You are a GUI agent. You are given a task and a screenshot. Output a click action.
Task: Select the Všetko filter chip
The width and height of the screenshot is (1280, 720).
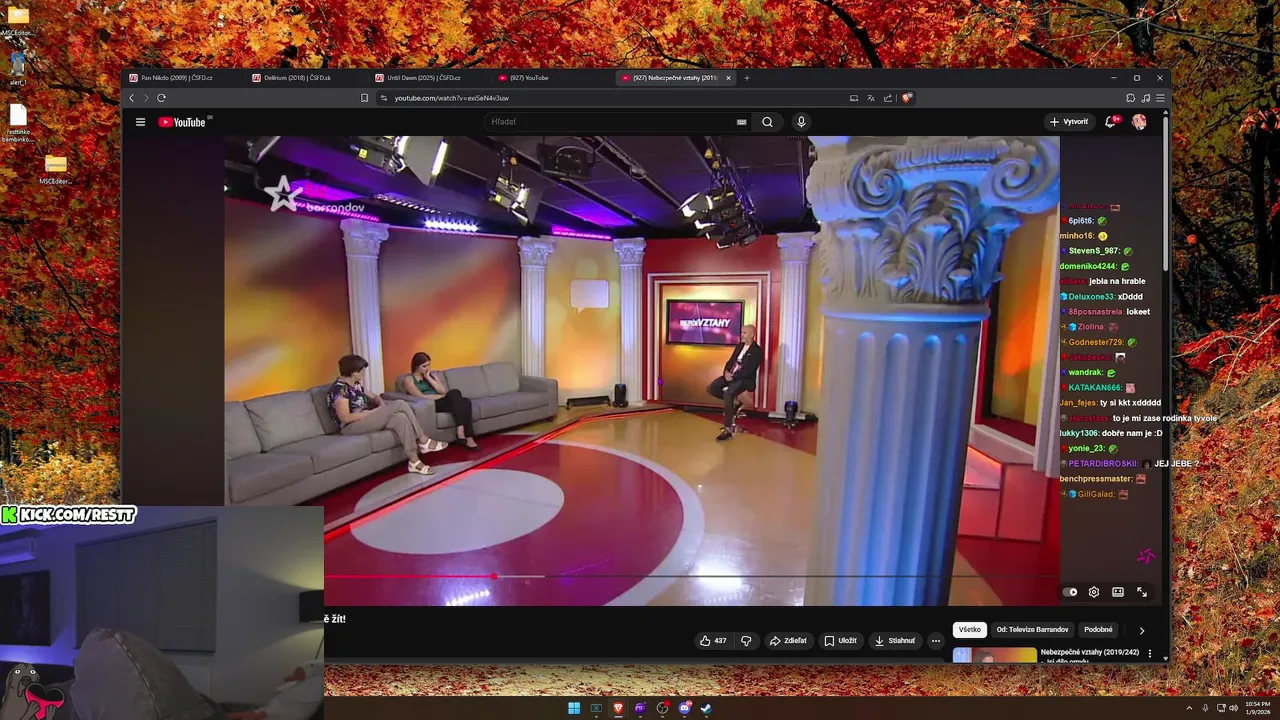(x=970, y=630)
